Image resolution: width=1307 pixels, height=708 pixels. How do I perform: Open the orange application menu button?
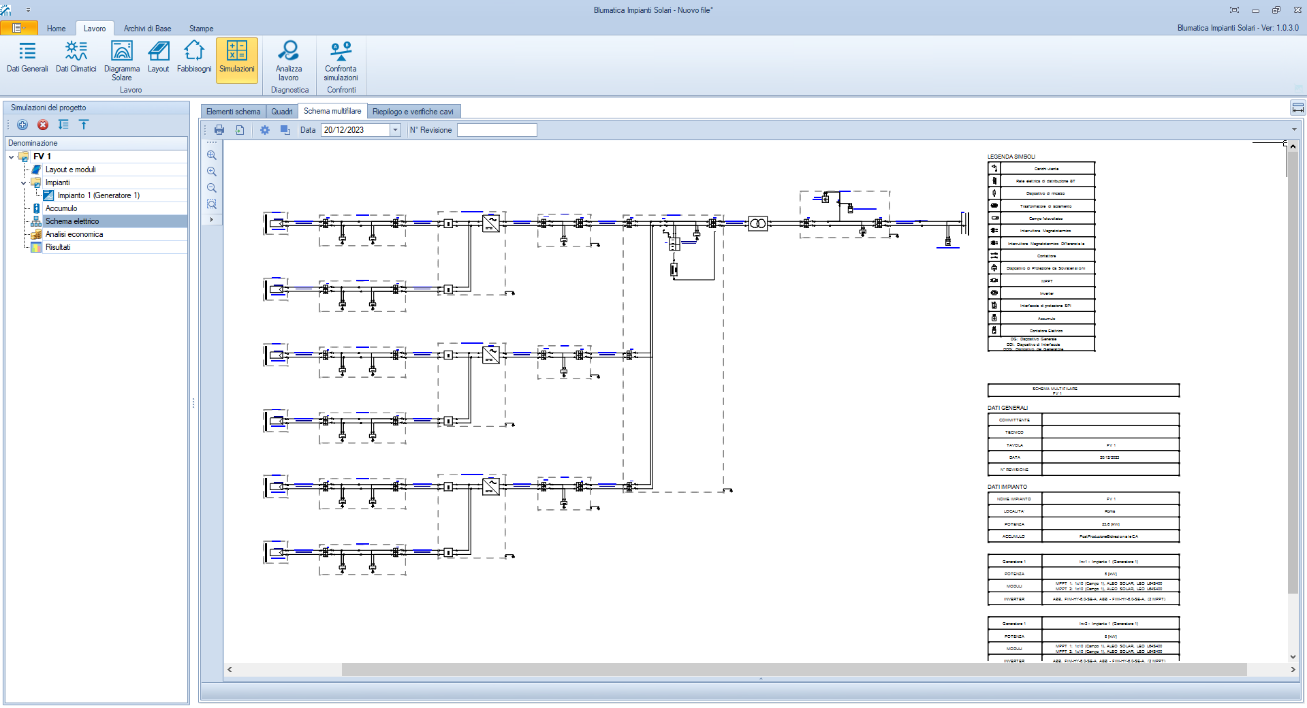[x=18, y=28]
